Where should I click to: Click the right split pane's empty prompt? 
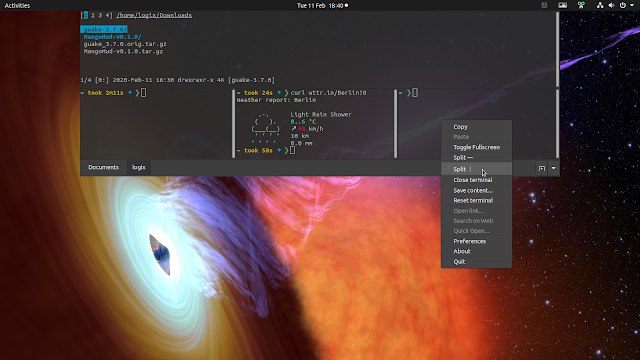click(408, 93)
